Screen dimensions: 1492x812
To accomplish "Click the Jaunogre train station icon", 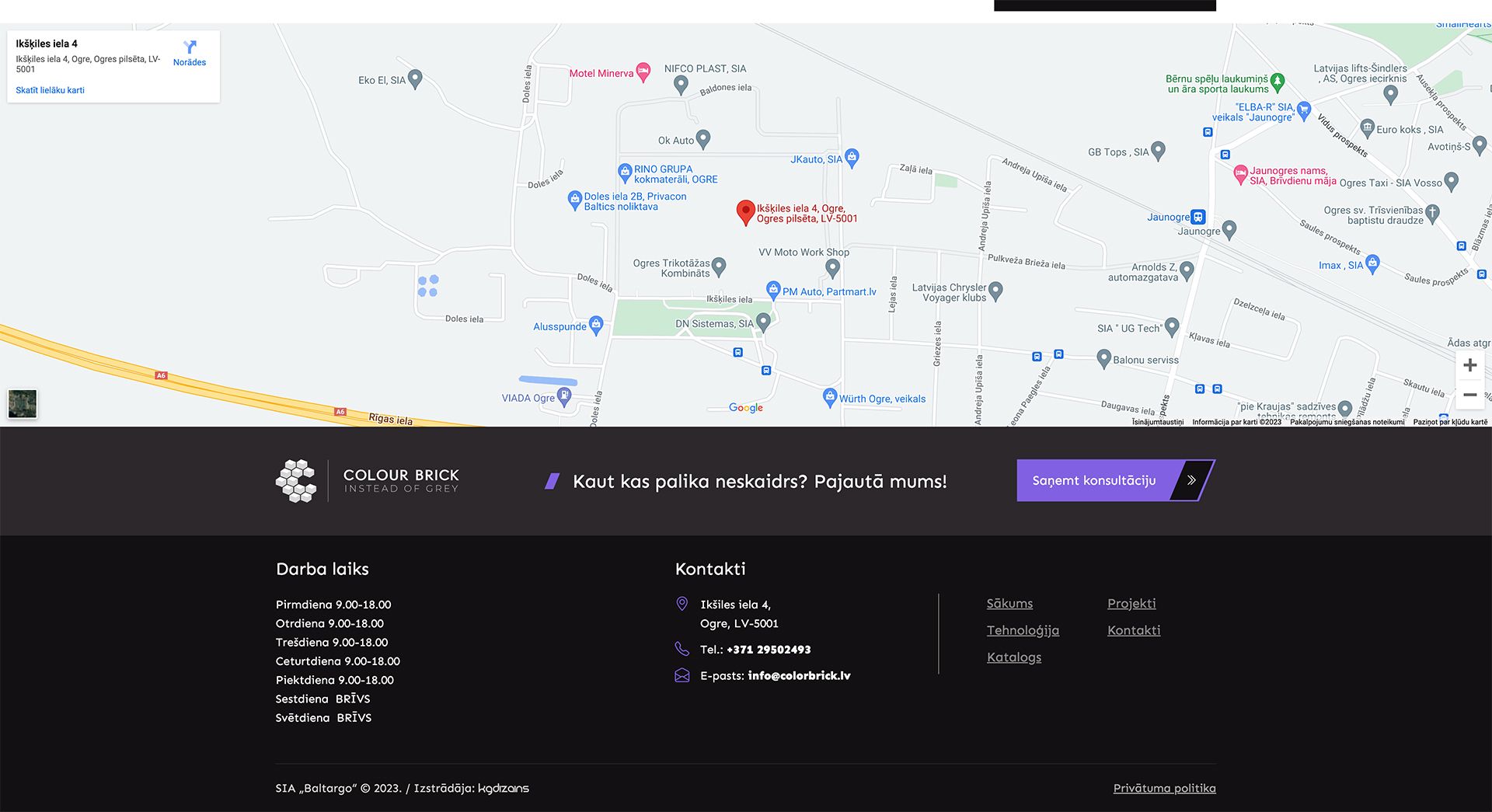I will [x=1198, y=217].
